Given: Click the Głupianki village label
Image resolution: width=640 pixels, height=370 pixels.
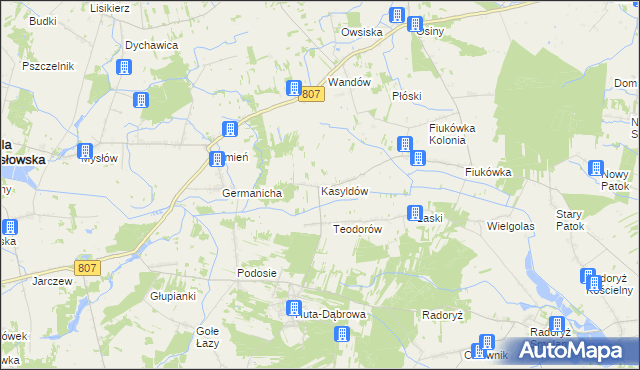Looking at the screenshot, I should [x=173, y=296].
